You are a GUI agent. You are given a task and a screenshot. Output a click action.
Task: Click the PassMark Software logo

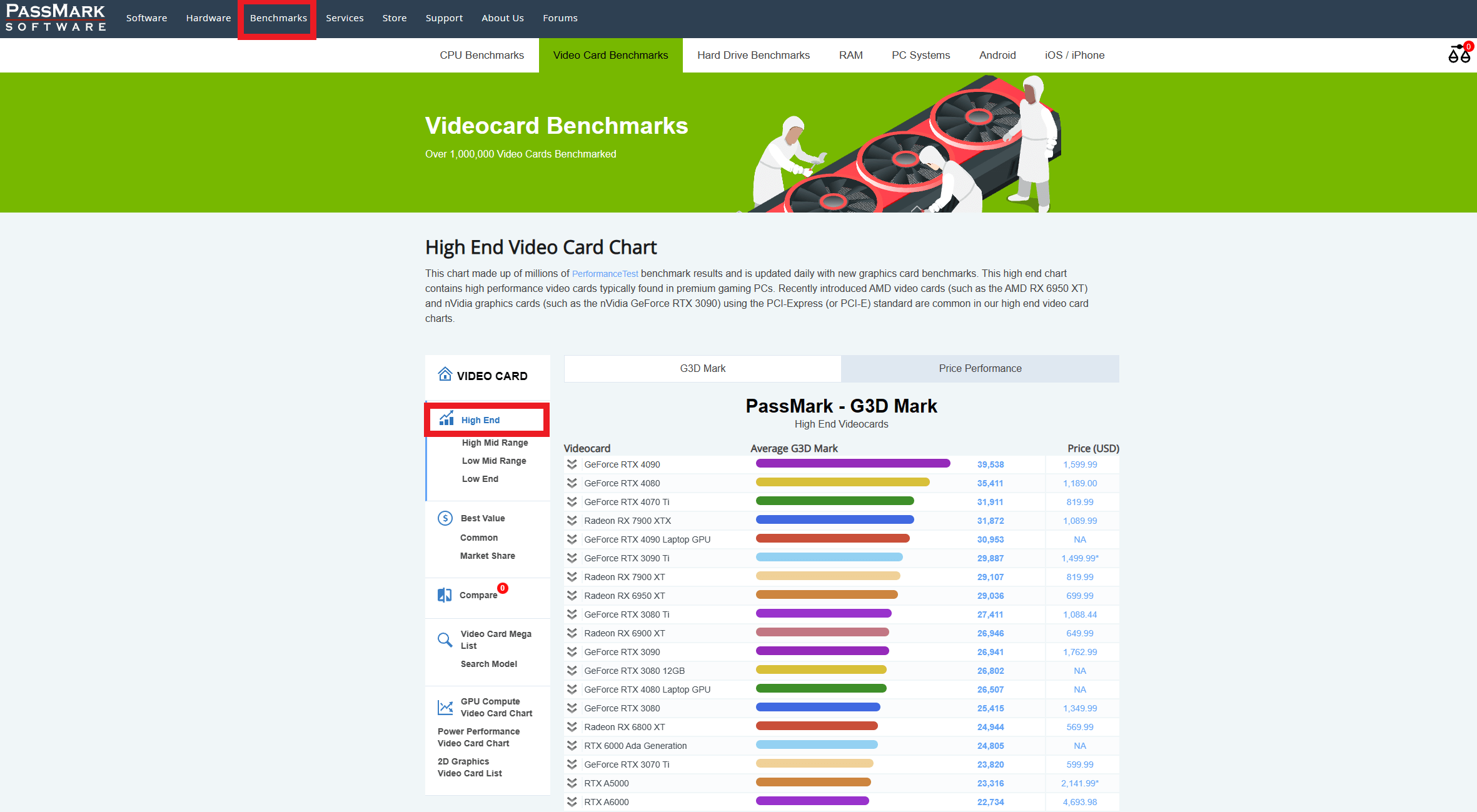(56, 18)
